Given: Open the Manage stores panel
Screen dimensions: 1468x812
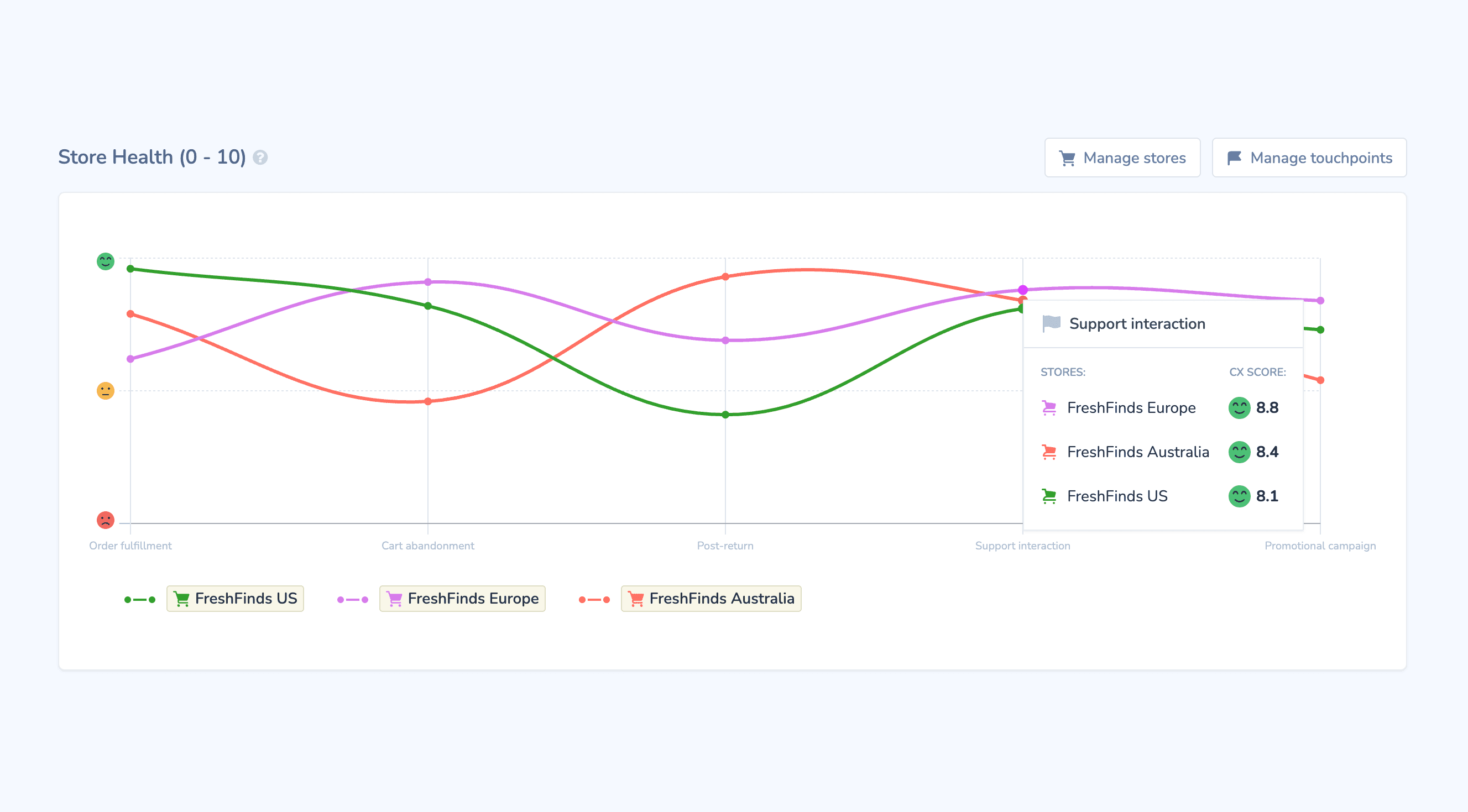Looking at the screenshot, I should click(x=1122, y=158).
